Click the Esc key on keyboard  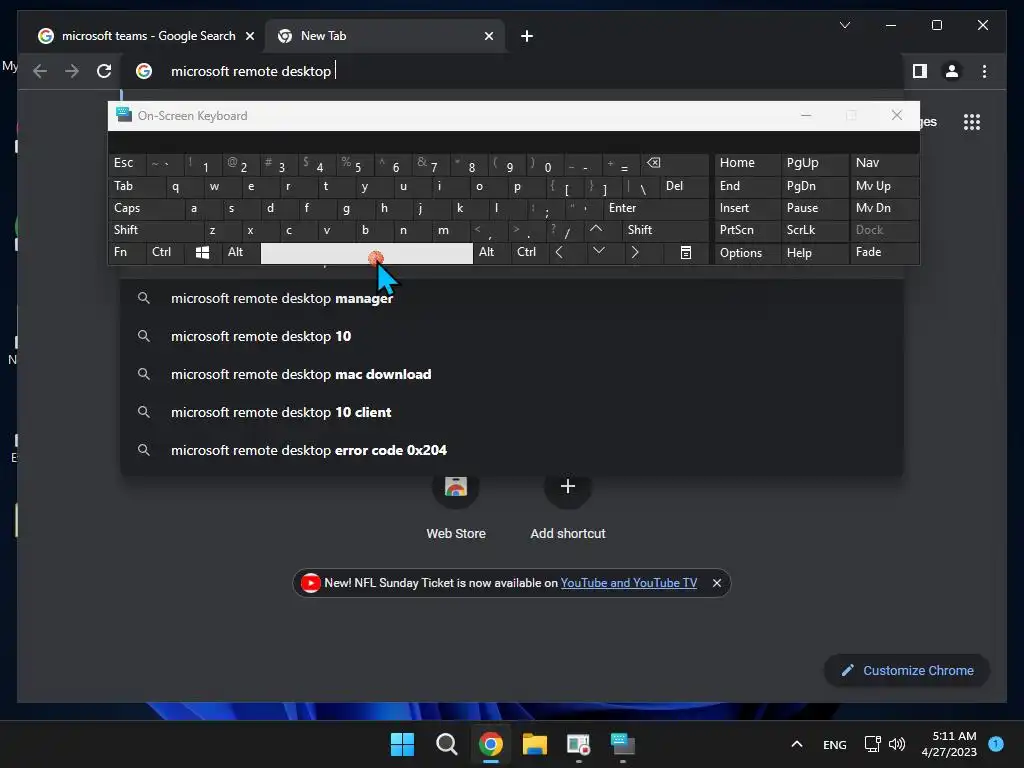click(127, 163)
